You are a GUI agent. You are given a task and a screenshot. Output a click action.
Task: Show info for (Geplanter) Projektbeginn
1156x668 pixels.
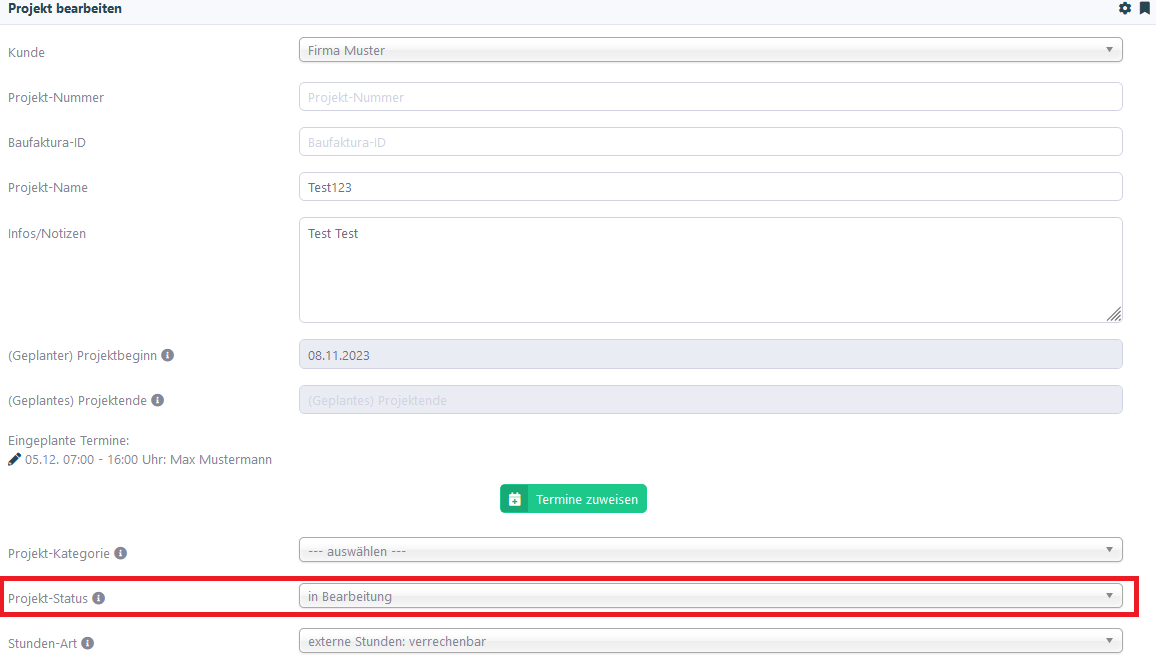click(167, 355)
